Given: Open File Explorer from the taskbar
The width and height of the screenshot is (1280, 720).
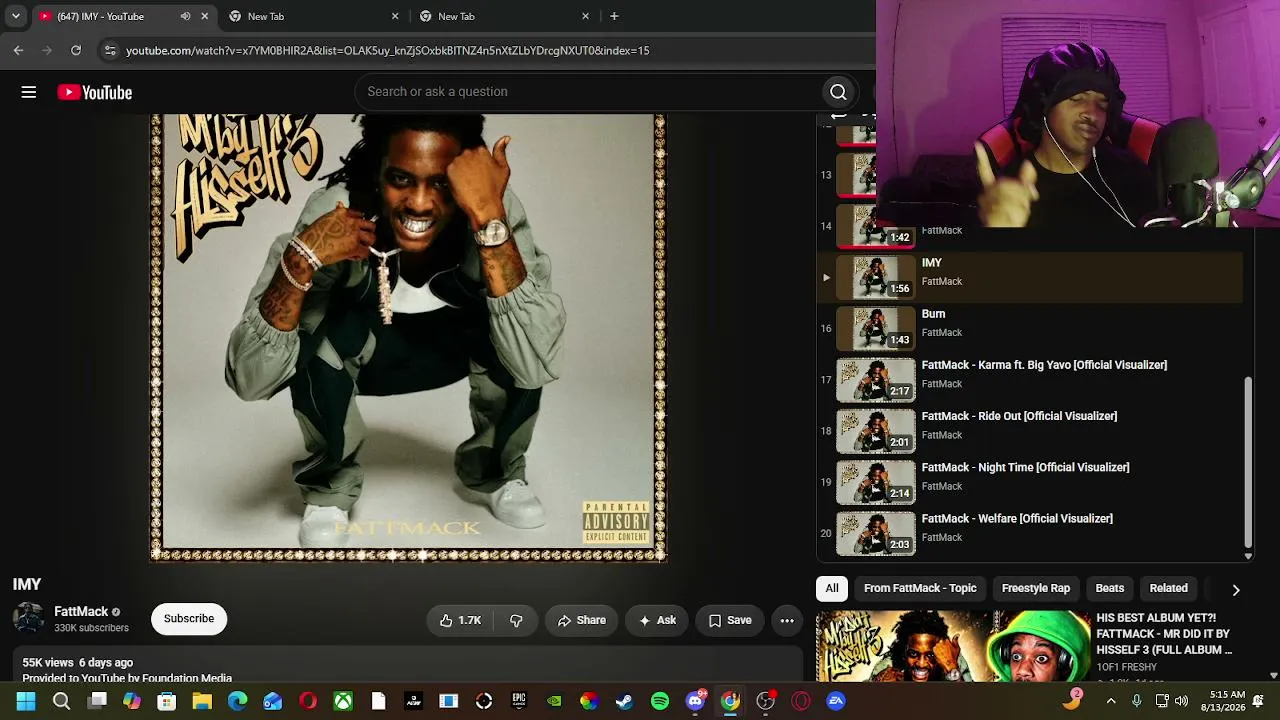Looking at the screenshot, I should click(x=202, y=701).
